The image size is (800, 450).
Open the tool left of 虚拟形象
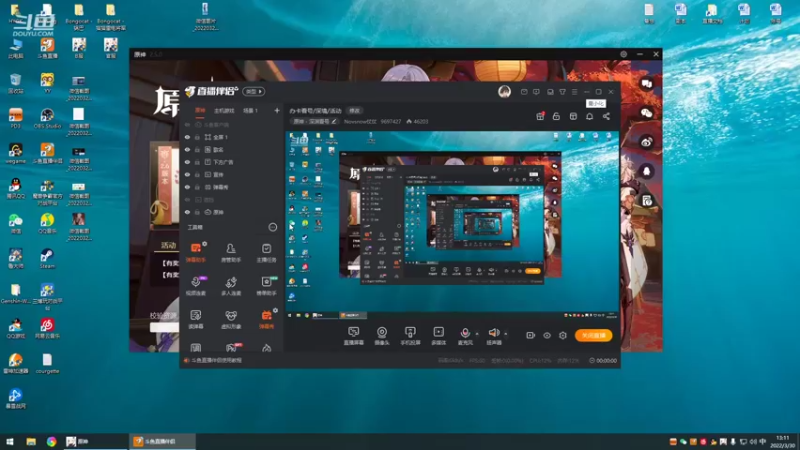point(195,319)
